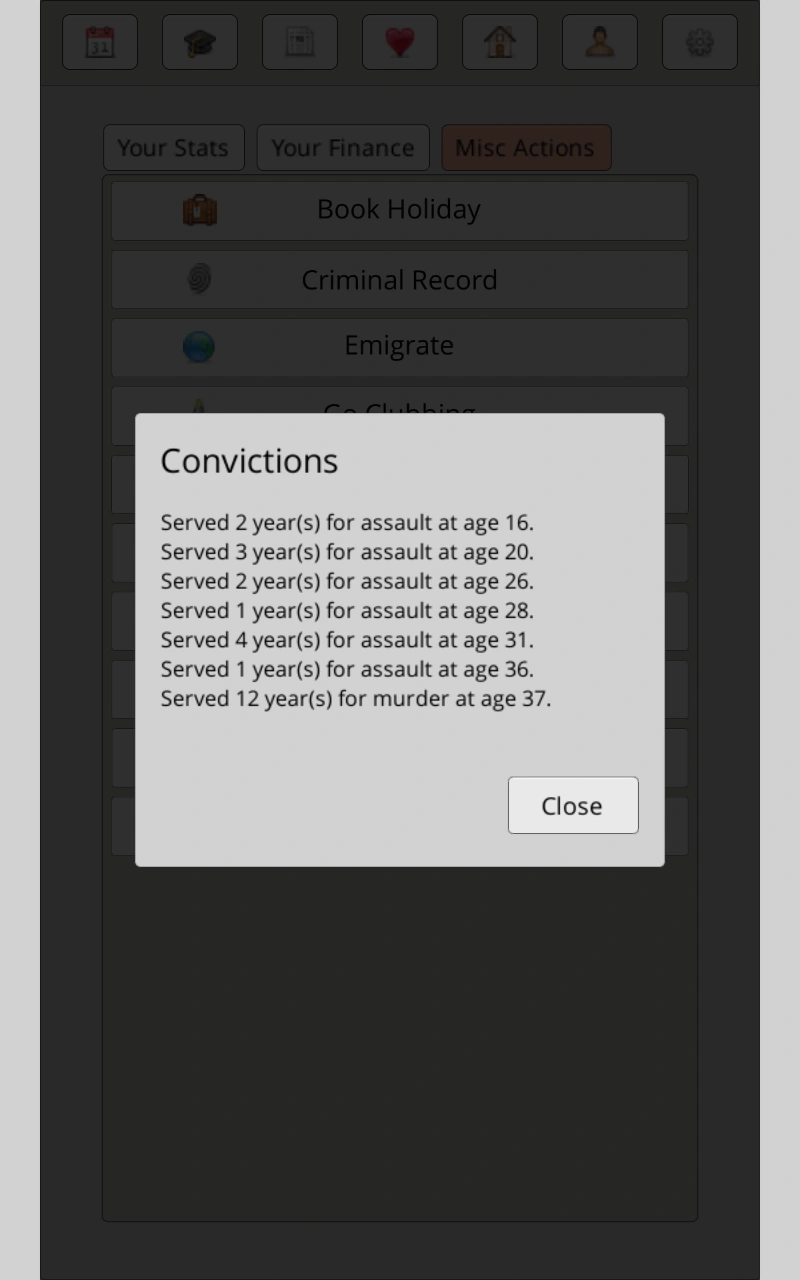Screen dimensions: 800x1280
Task: Click the assault conviction at age 28
Action: point(347,611)
